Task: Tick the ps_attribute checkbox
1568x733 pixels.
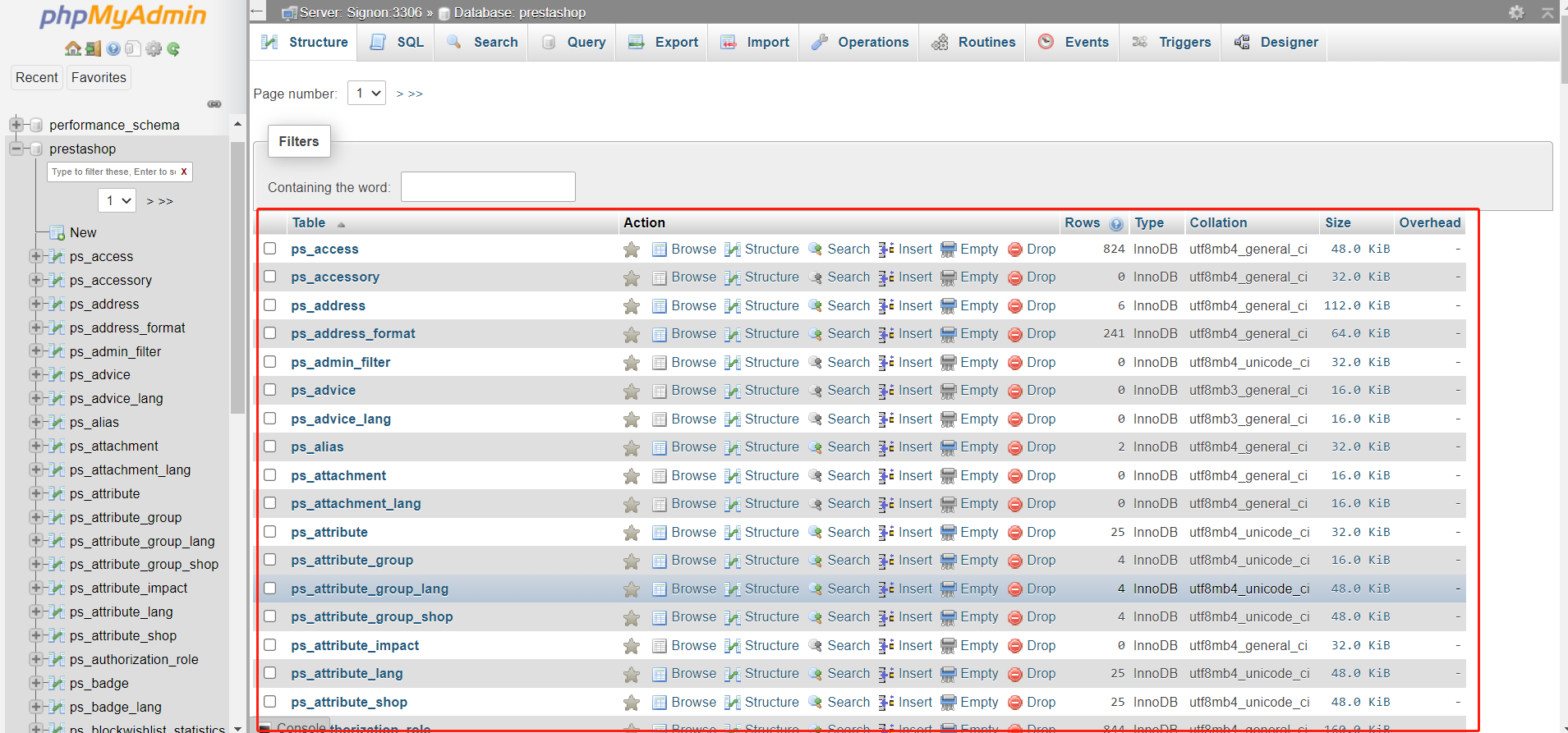Action: pyautogui.click(x=269, y=531)
